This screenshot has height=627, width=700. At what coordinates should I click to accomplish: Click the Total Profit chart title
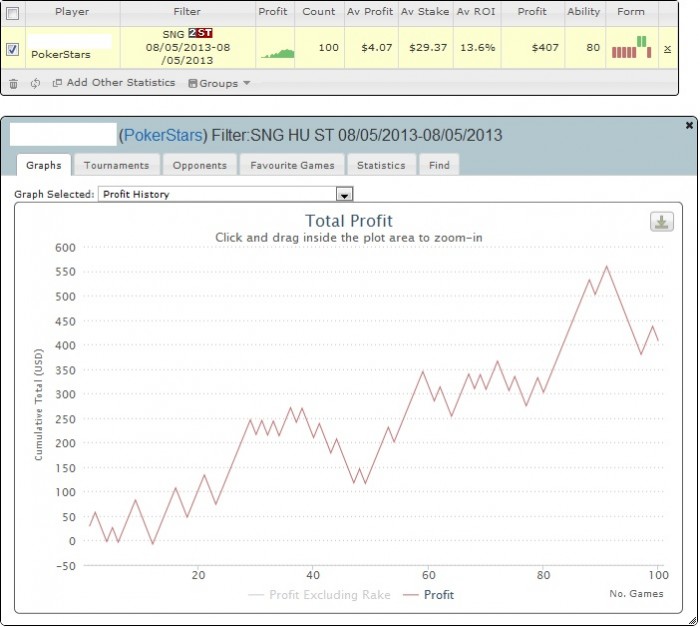point(349,221)
